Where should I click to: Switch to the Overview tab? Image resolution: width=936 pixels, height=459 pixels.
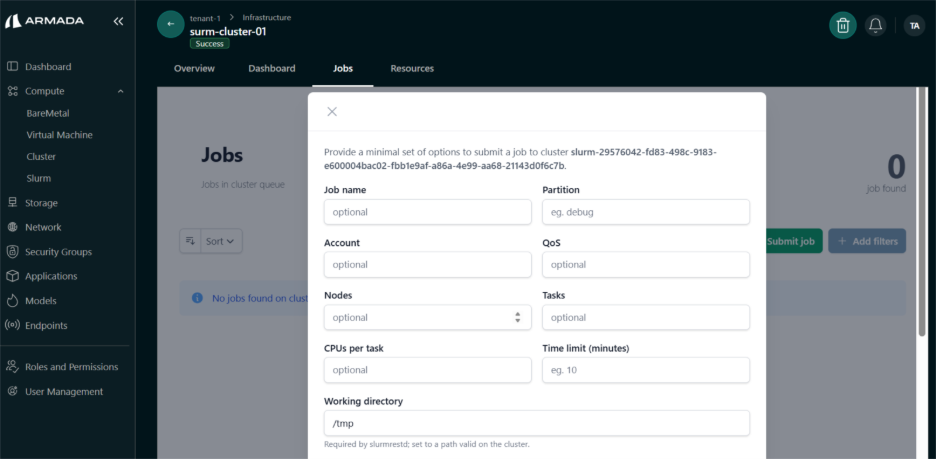(194, 68)
